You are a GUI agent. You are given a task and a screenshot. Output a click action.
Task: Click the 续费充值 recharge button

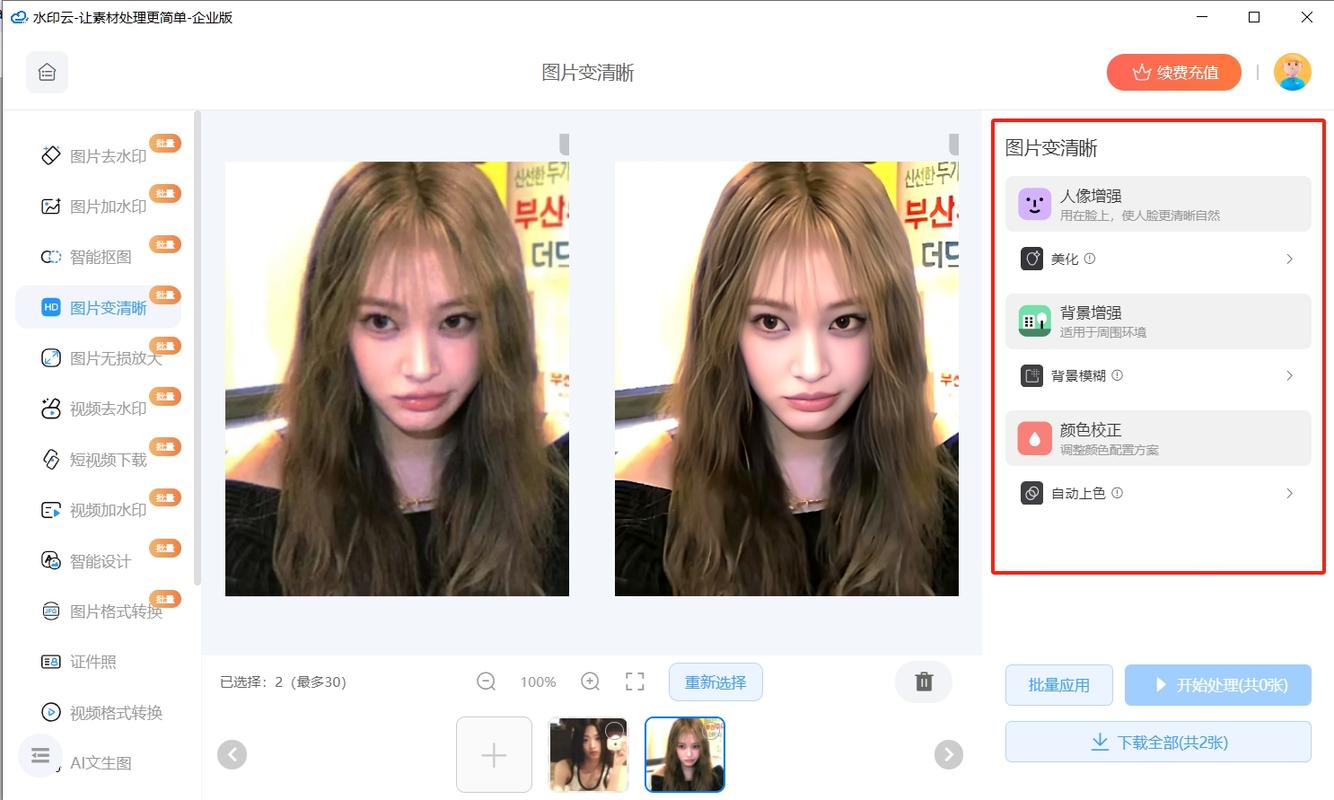pyautogui.click(x=1173, y=72)
